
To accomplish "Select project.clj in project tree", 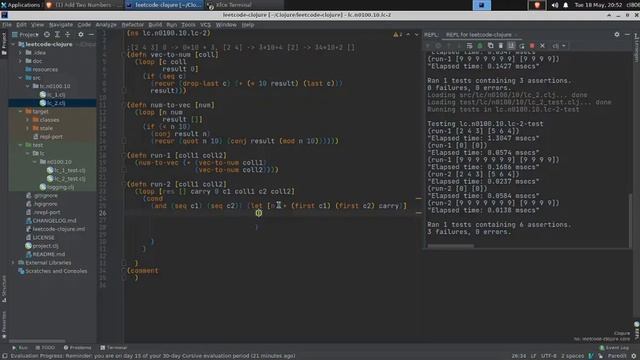I will click(x=45, y=246).
